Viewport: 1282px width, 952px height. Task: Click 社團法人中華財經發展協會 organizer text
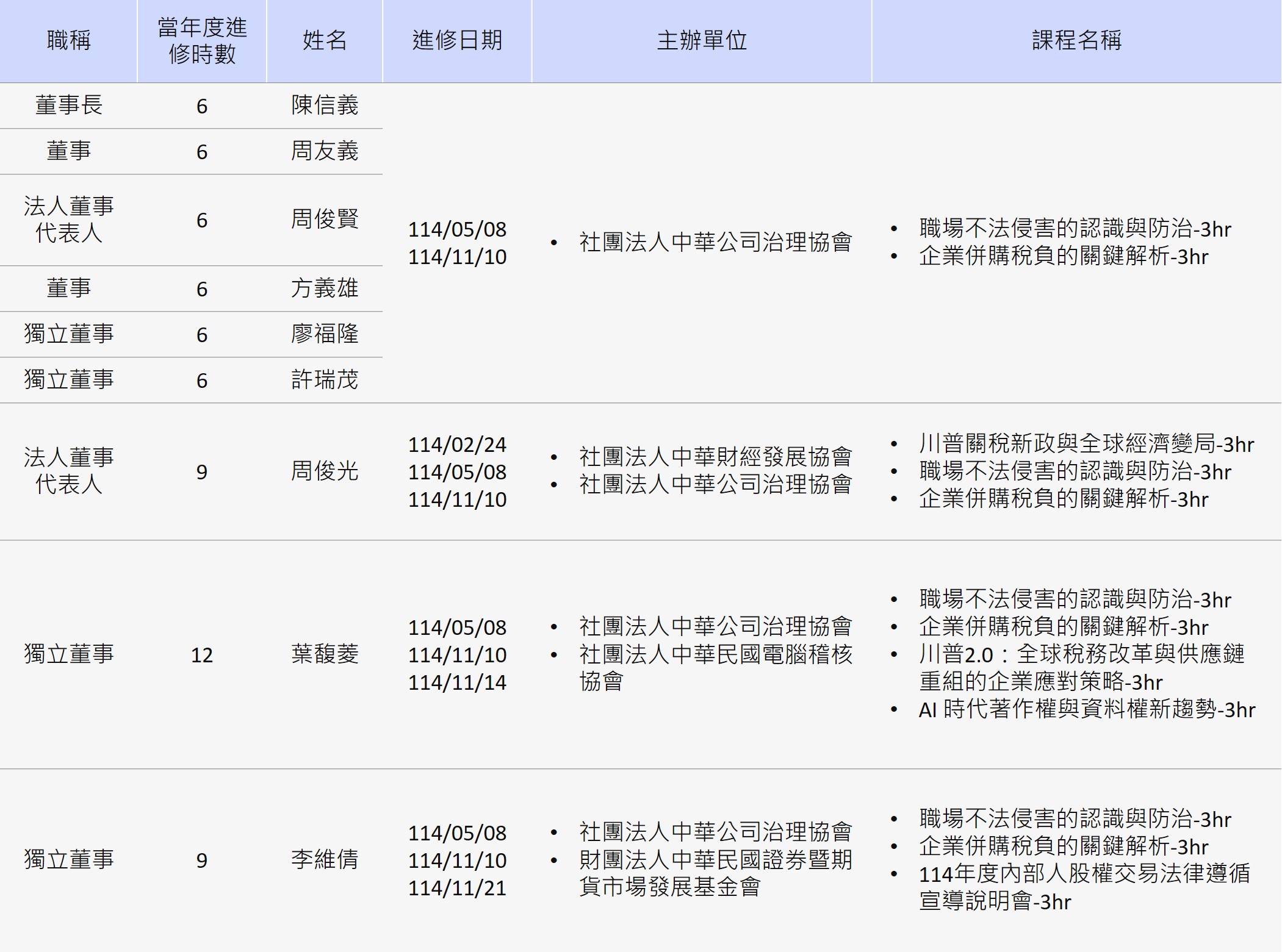715,457
